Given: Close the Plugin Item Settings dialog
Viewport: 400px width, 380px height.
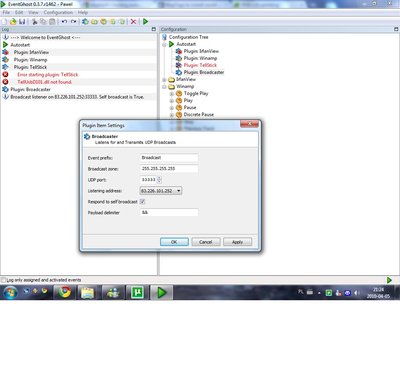Looking at the screenshot, I should 249,124.
